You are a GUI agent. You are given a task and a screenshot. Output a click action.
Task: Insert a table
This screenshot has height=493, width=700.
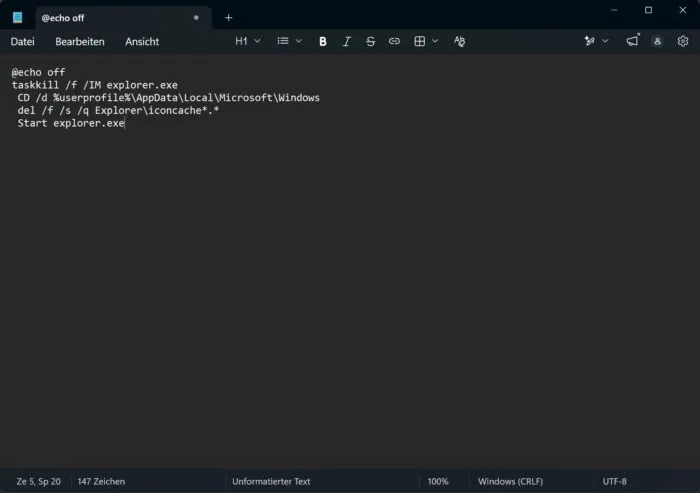(x=420, y=41)
